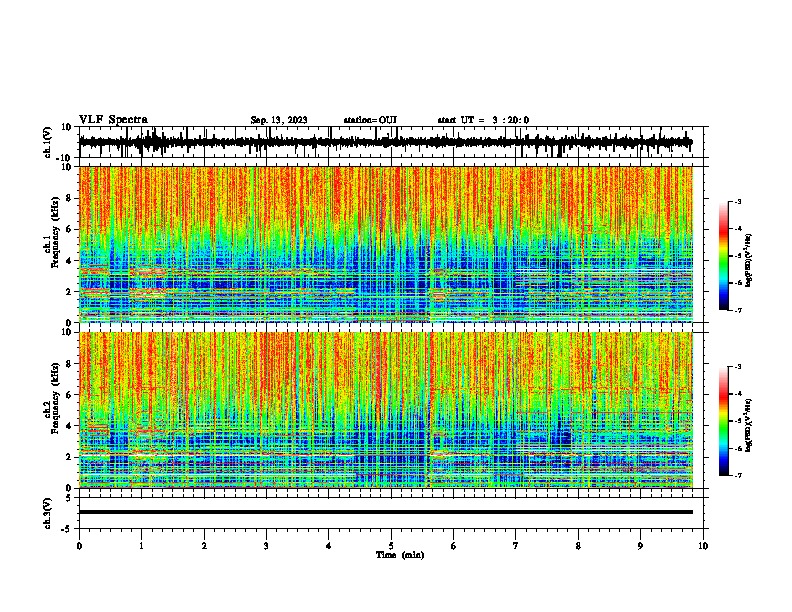Click inside the ch.2 spectrogram panel

coord(385,410)
